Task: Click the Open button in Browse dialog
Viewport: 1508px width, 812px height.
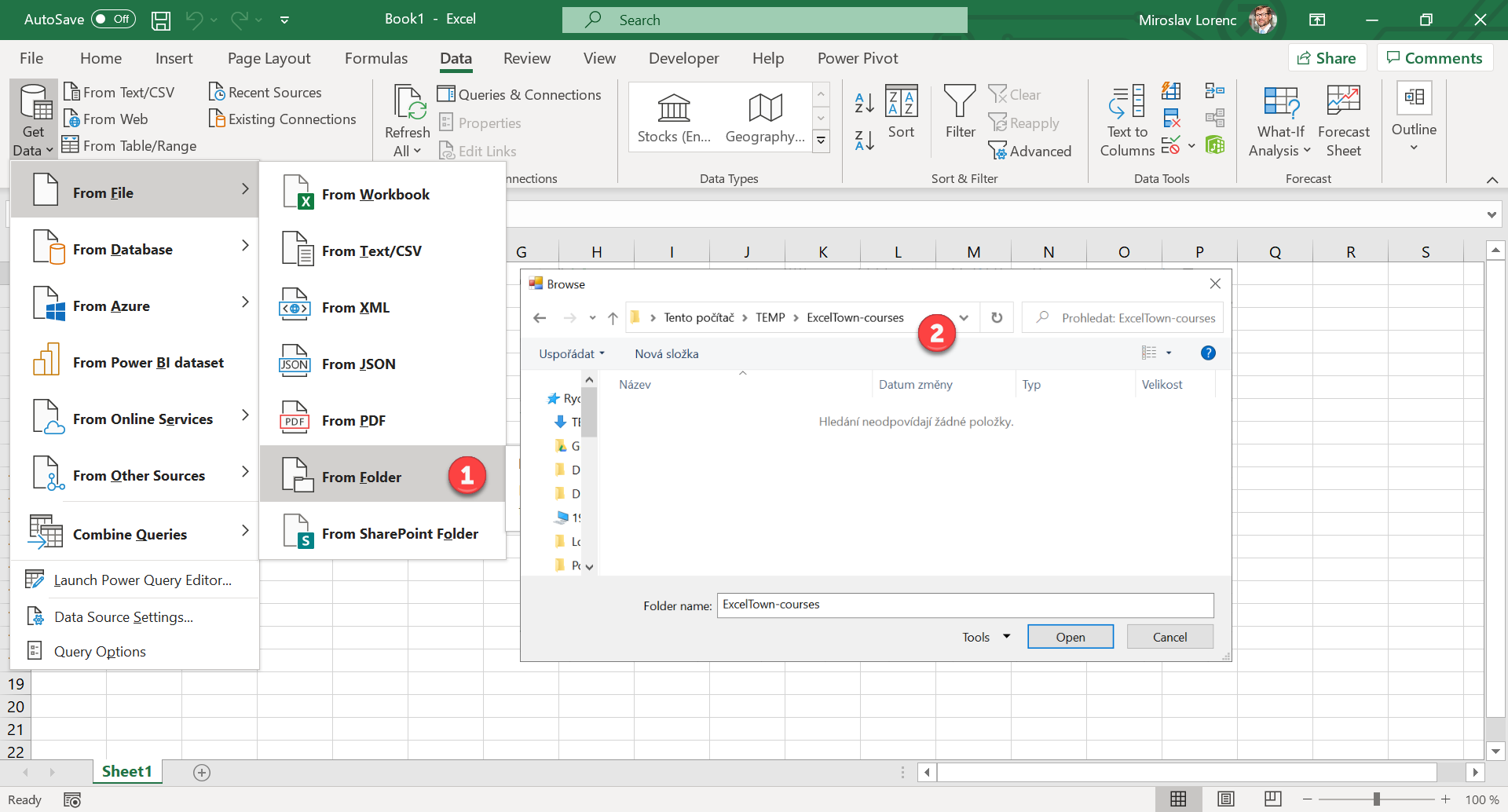Action: [1070, 637]
